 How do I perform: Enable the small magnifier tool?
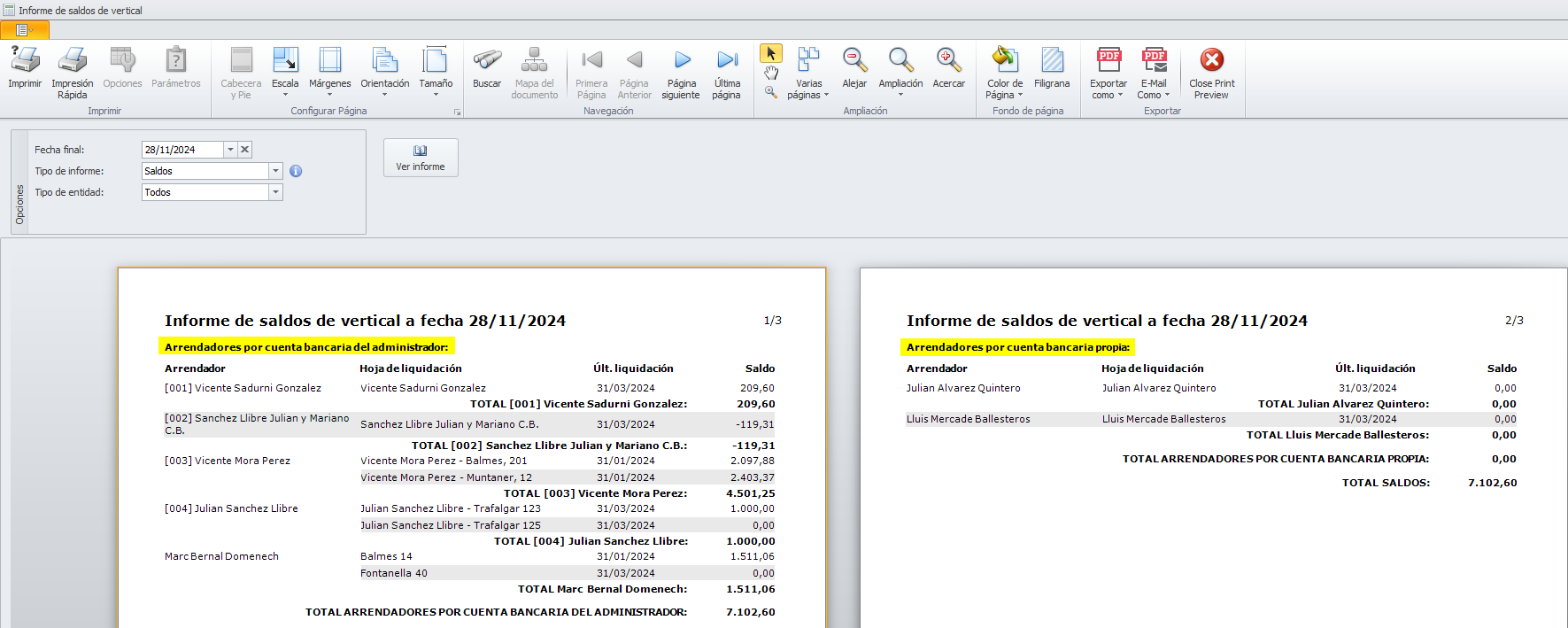coord(771,91)
